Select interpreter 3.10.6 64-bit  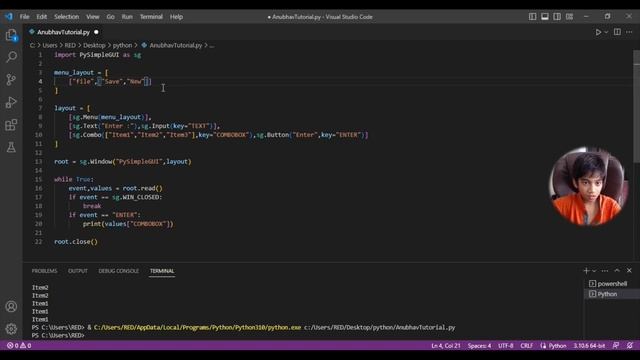click(589, 345)
